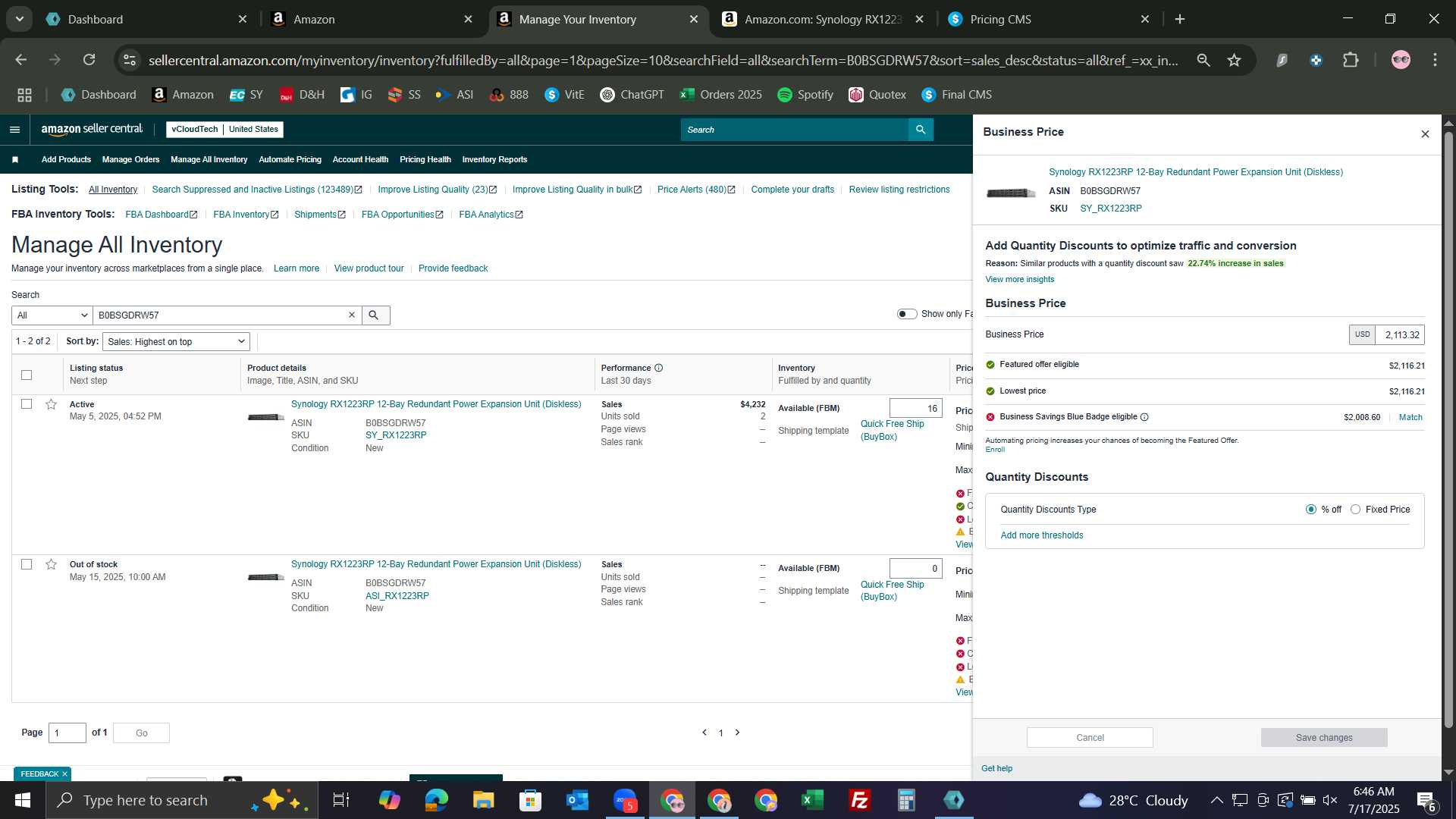The image size is (1456, 819).
Task: Click the Performance info icon
Action: click(x=658, y=369)
